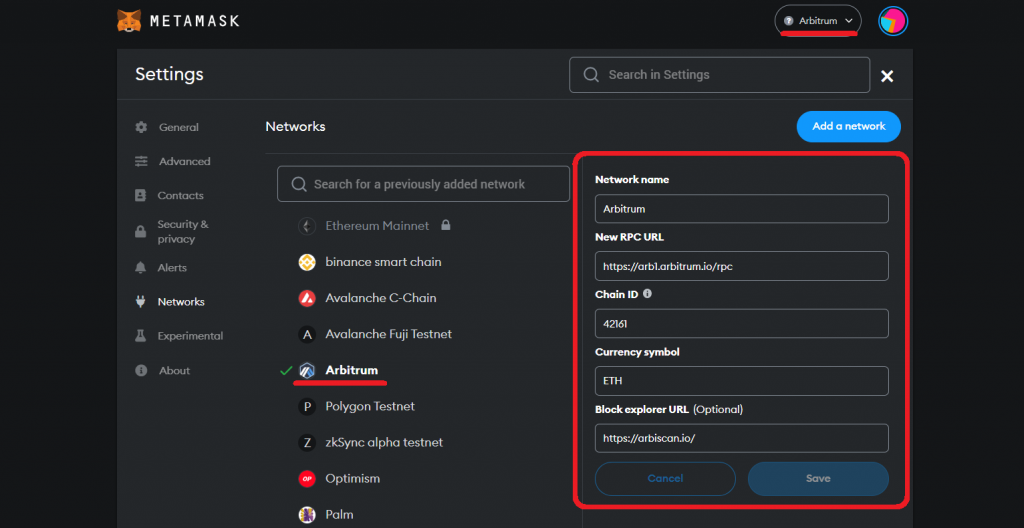Screen dimensions: 1024x528
Task: Expand the Arbitrum network selector dropdown
Action: 818,21
